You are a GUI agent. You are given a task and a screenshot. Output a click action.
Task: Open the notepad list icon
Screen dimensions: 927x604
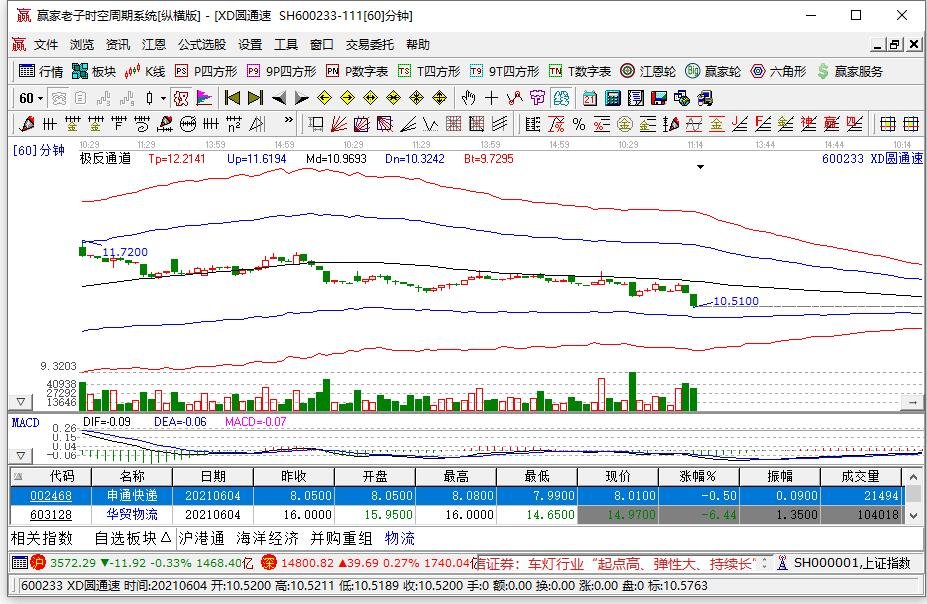(636, 98)
